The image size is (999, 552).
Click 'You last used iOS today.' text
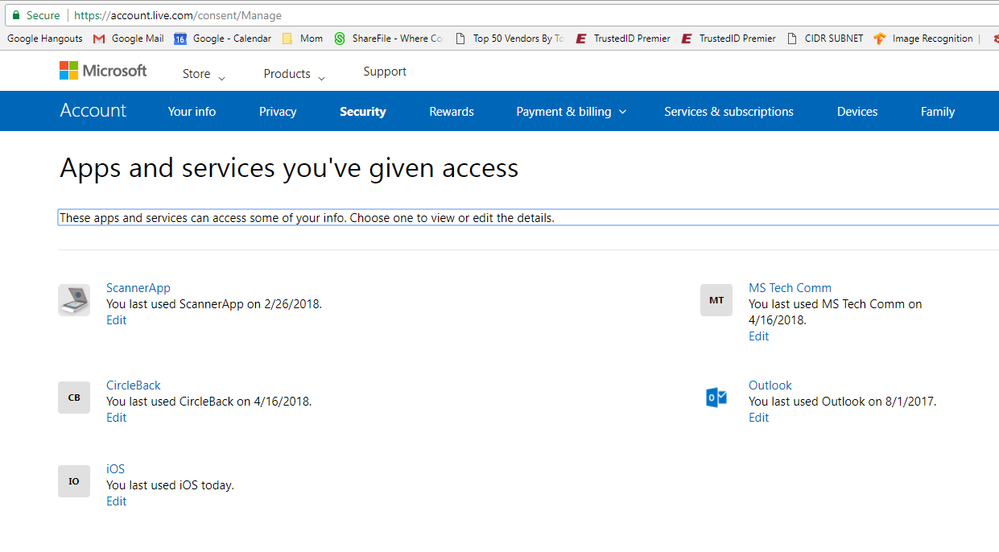[x=170, y=485]
